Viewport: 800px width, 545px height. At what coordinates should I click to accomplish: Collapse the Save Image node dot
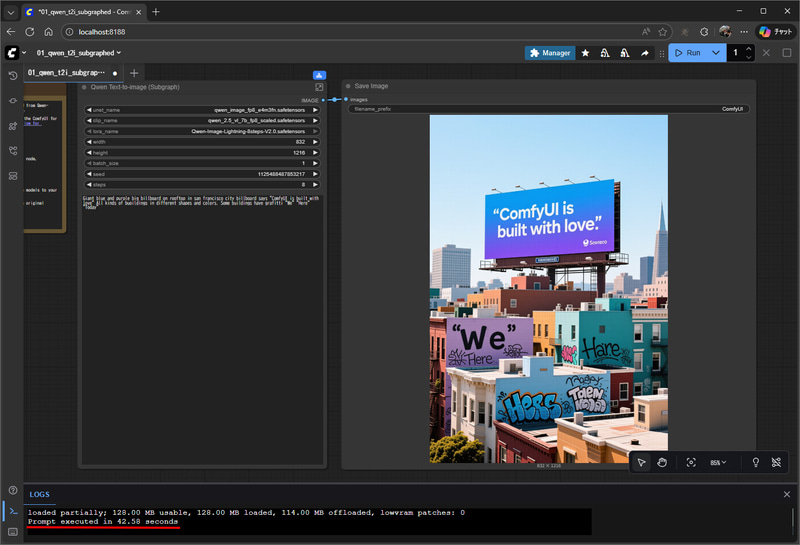point(348,86)
